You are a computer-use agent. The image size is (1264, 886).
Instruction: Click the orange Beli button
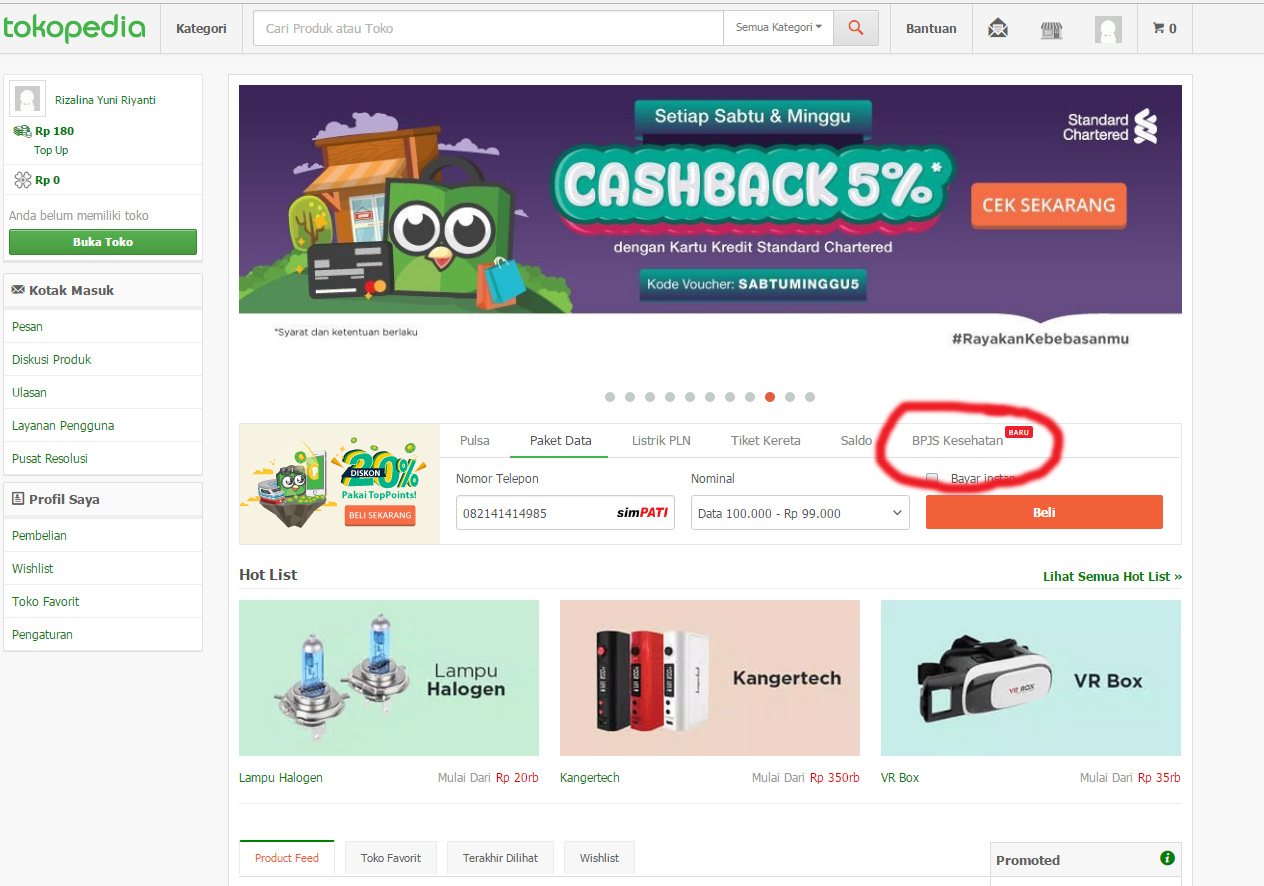pos(1044,512)
